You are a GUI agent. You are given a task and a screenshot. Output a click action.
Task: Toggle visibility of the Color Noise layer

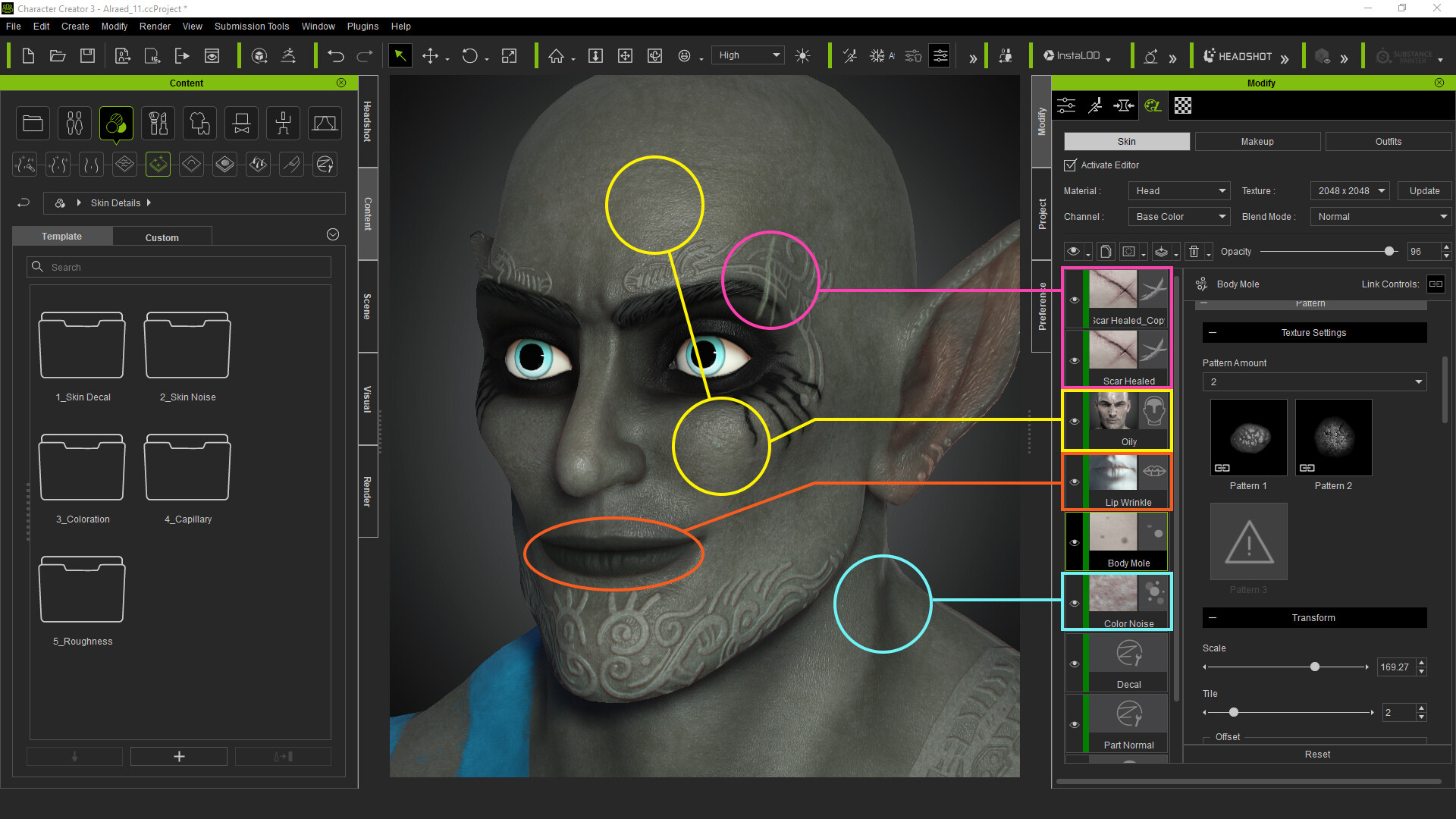pos(1075,602)
